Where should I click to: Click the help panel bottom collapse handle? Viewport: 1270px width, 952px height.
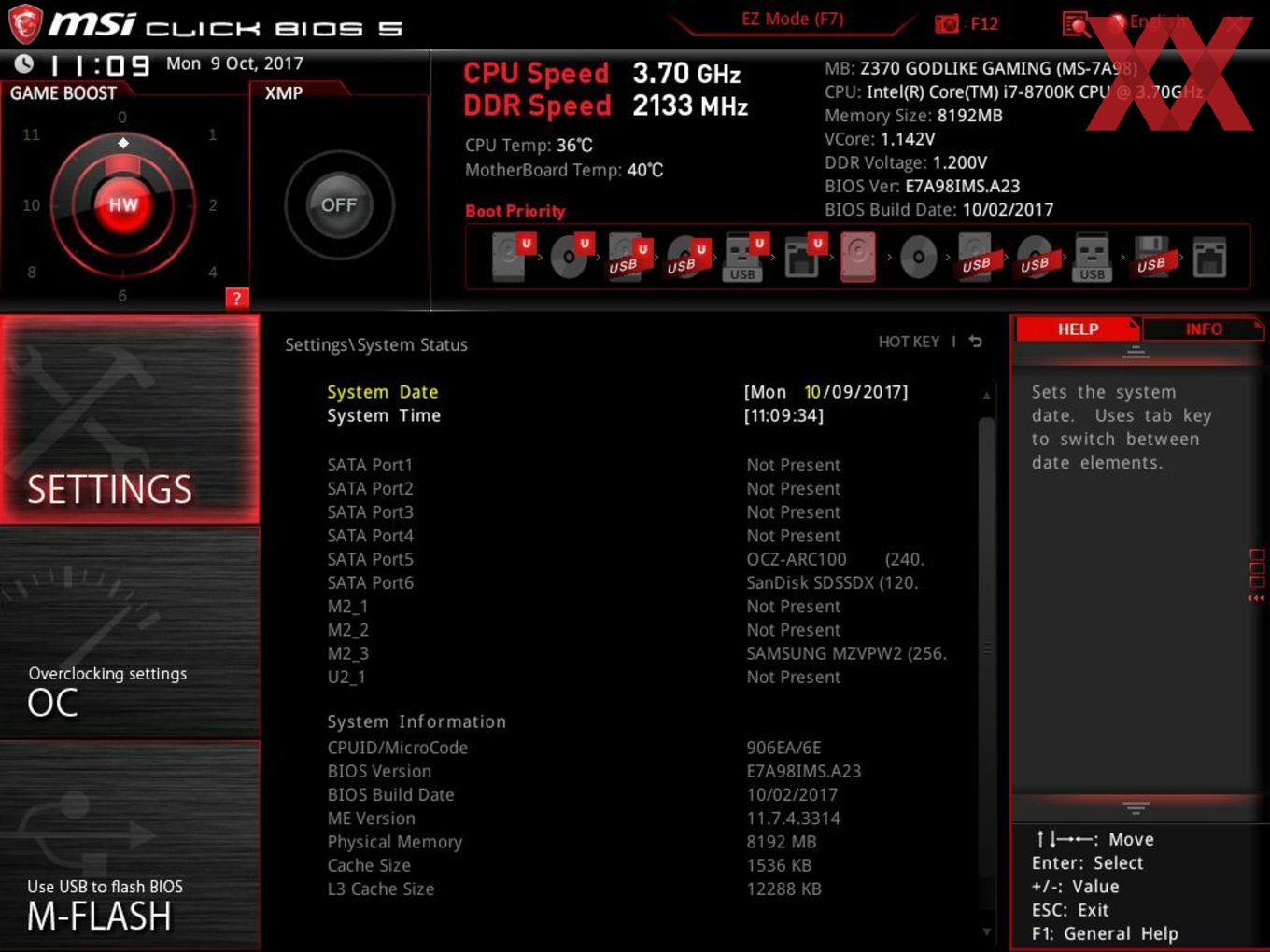(x=1136, y=807)
